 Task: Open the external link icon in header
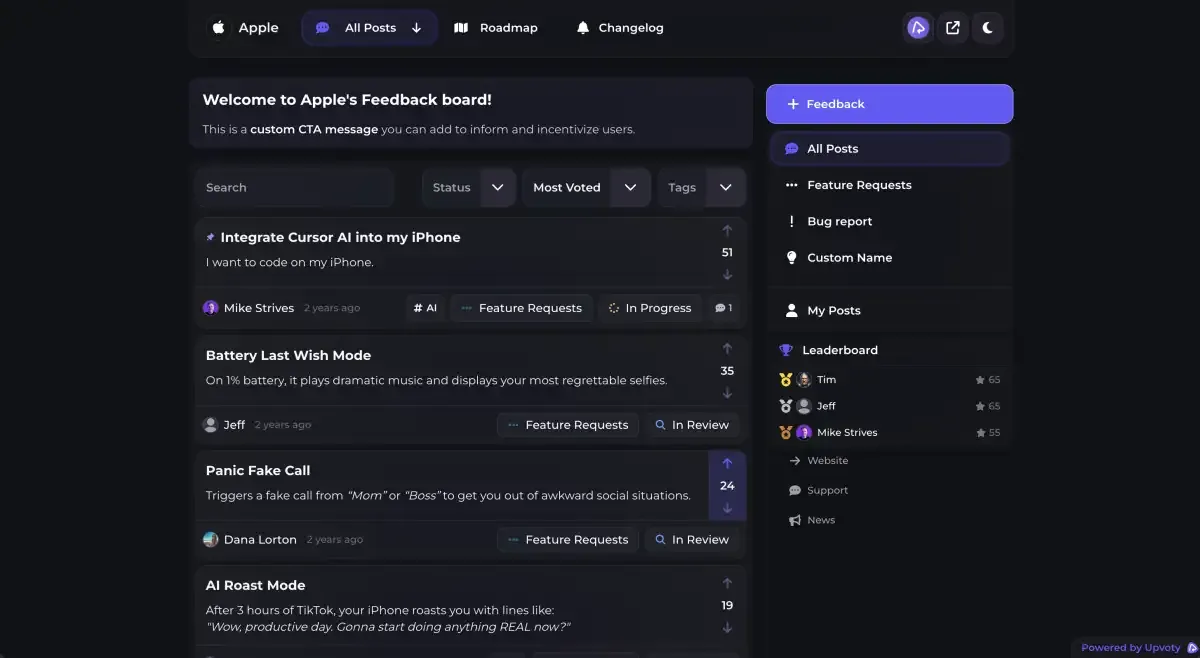point(953,28)
